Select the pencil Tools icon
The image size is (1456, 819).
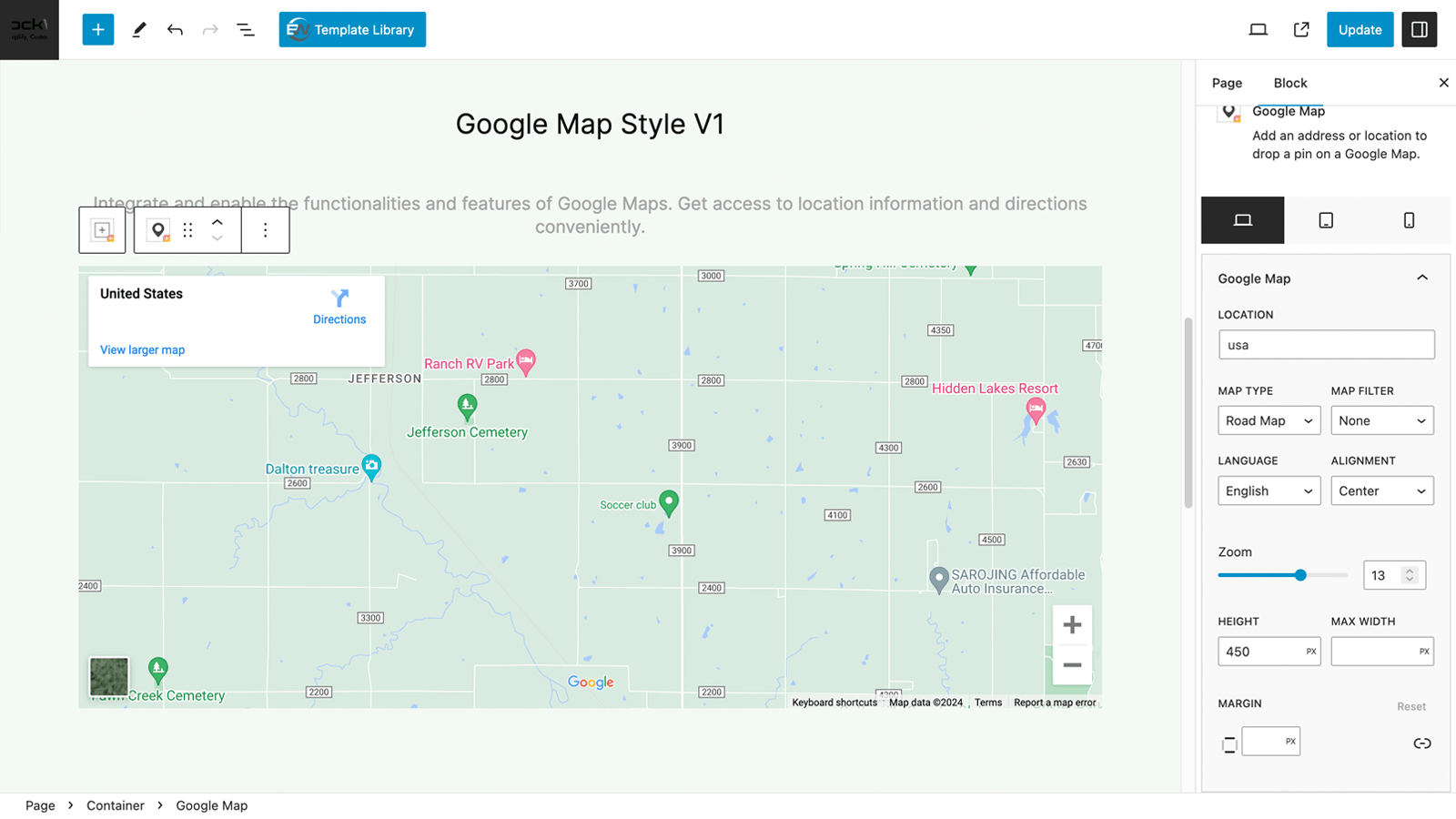coord(139,29)
